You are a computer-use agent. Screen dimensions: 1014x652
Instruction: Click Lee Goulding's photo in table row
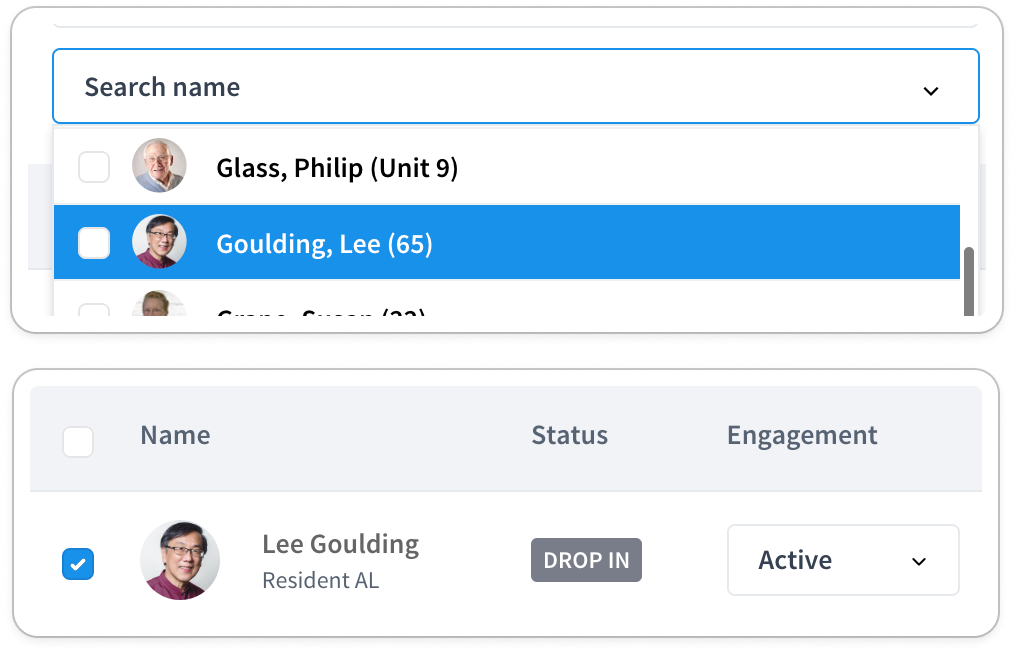coord(180,560)
